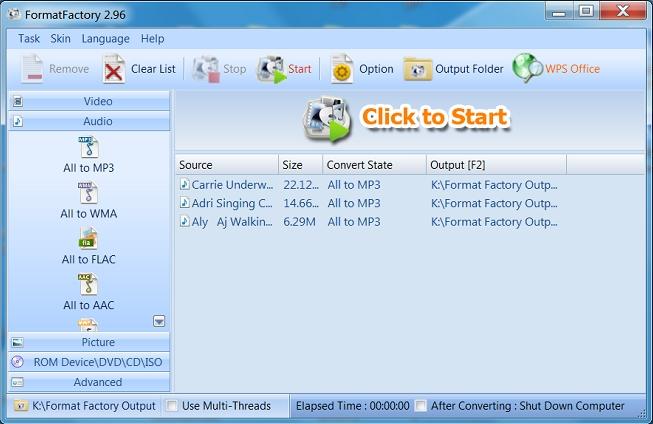Click the disc icon beside ROM Device
Viewport: 653px width, 424px height.
pyautogui.click(x=17, y=362)
